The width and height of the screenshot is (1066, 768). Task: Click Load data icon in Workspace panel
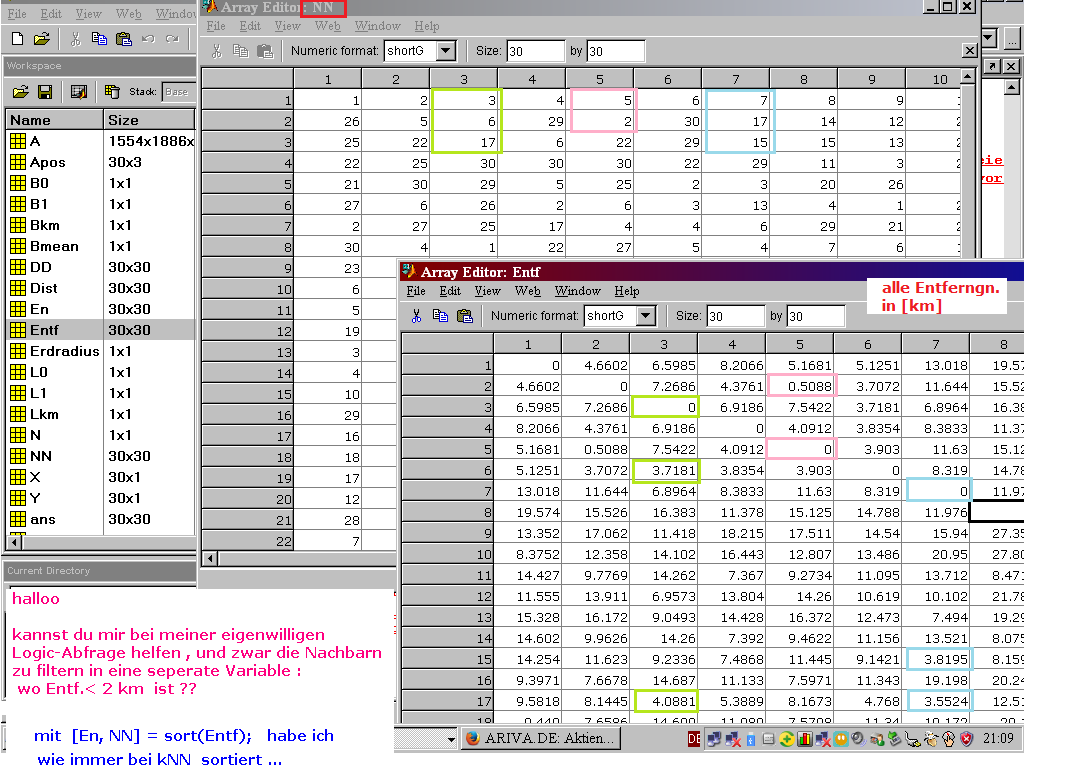[x=20, y=92]
